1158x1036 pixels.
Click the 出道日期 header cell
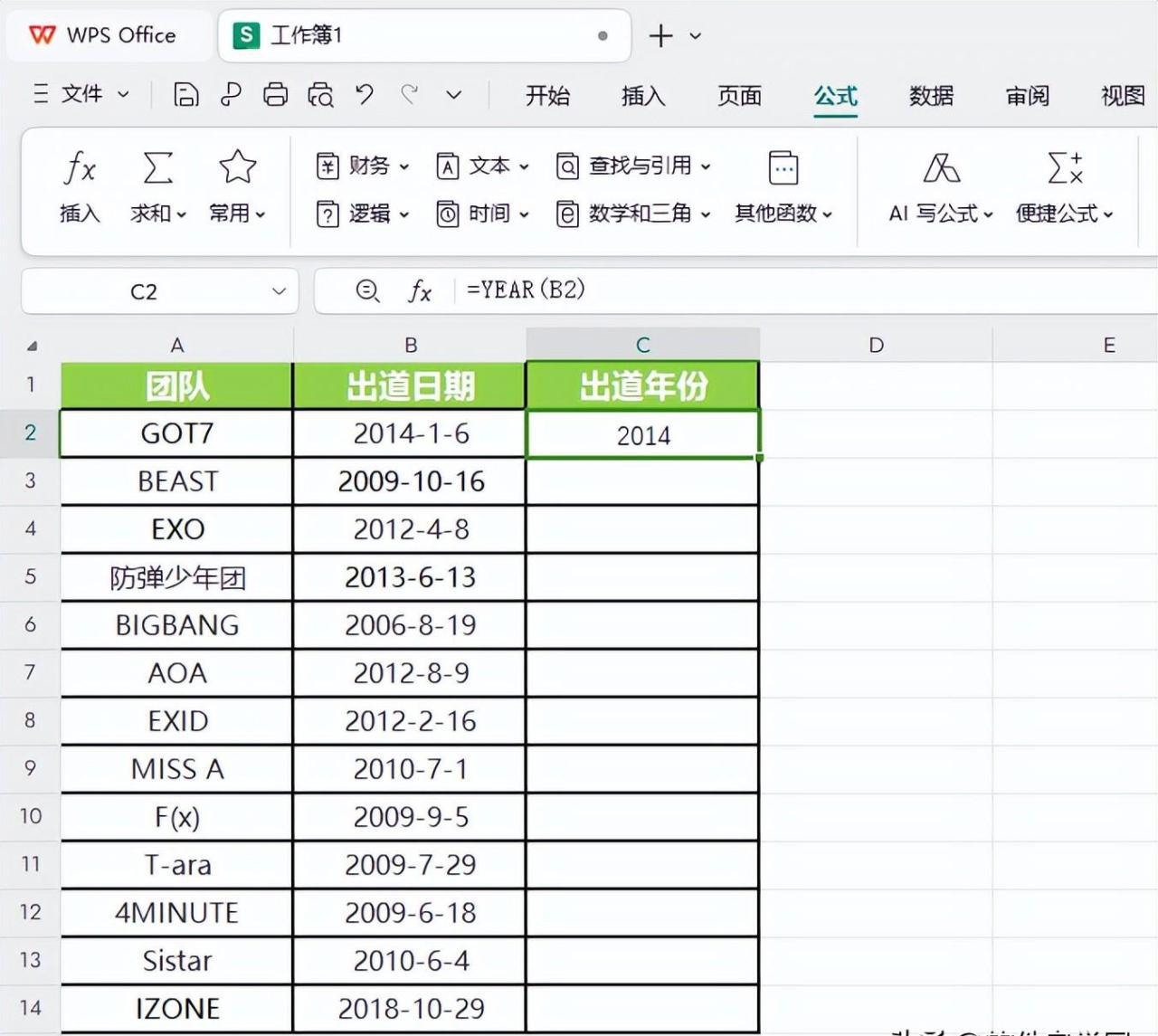411,386
